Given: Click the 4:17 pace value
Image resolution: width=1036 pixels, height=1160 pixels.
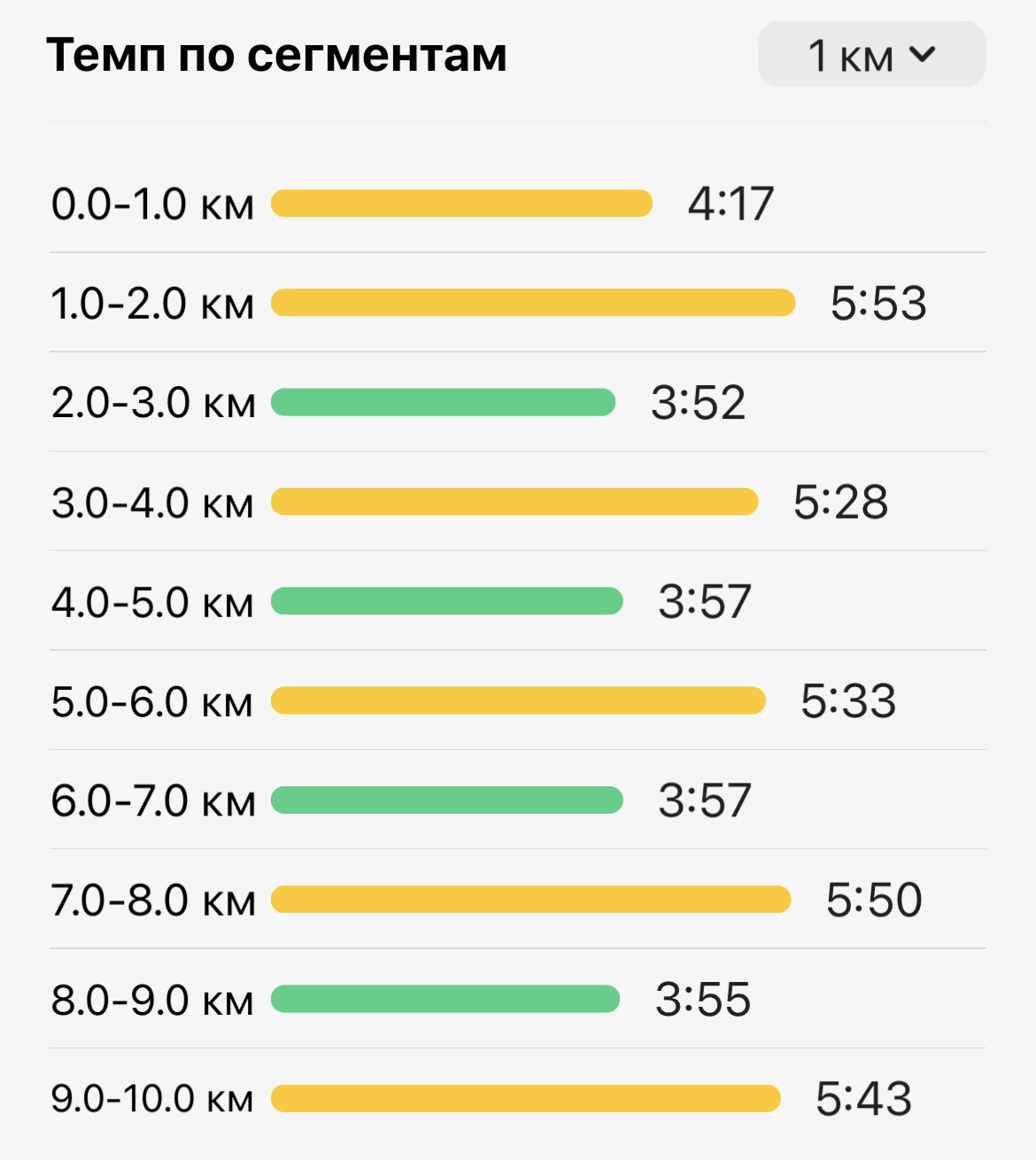Looking at the screenshot, I should click(x=731, y=204).
